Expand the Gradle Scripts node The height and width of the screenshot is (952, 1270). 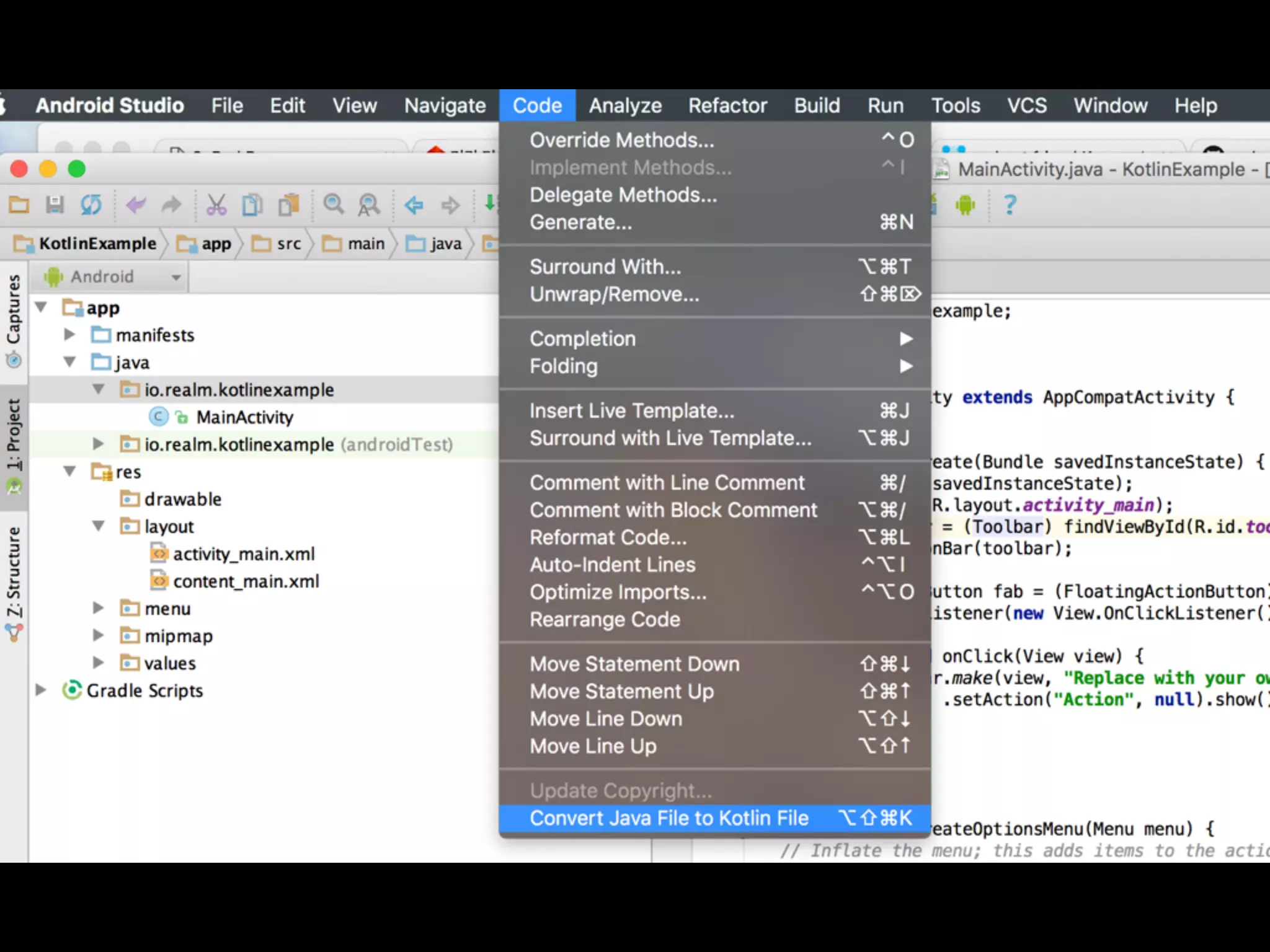tap(41, 690)
